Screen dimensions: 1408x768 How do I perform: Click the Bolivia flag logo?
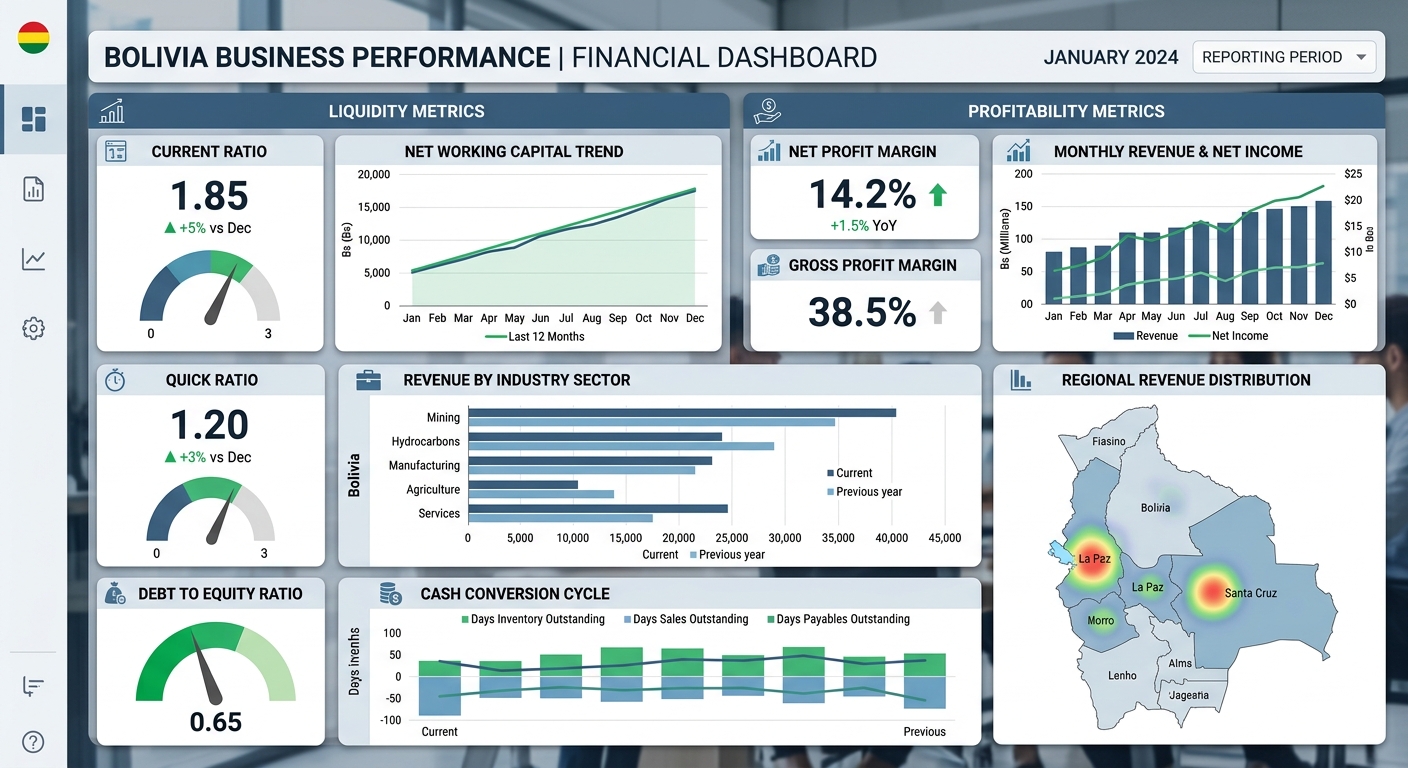point(33,38)
